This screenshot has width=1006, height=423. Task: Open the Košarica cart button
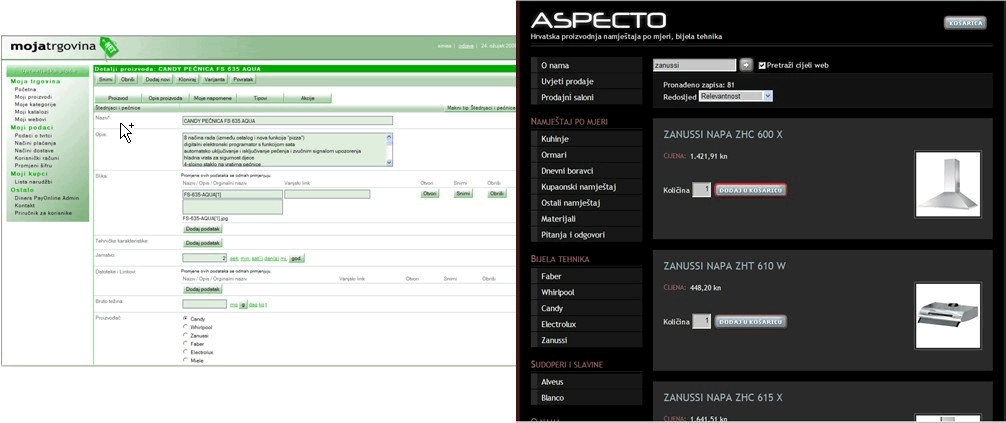click(963, 22)
